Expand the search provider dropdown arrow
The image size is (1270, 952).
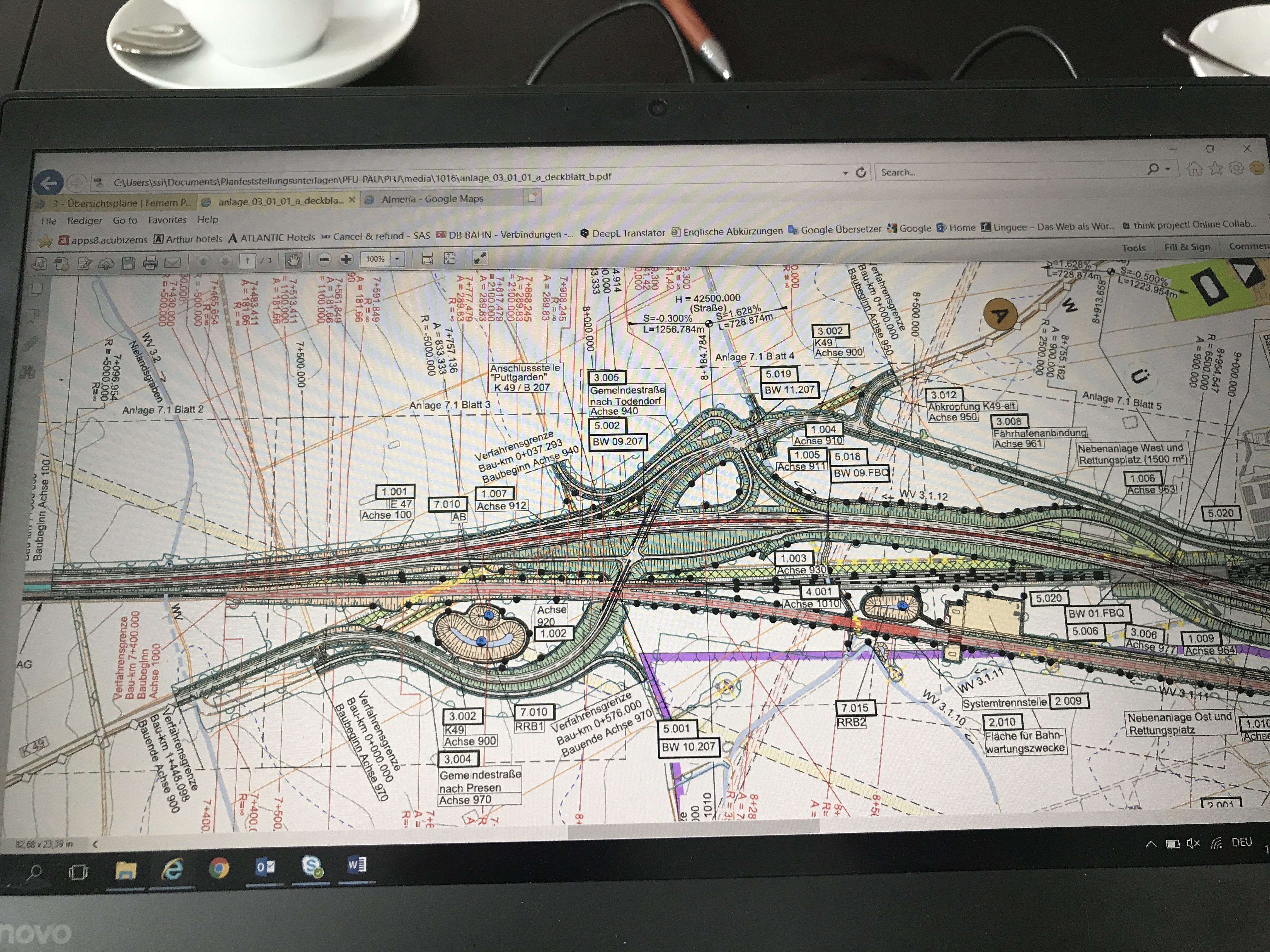[x=1168, y=169]
